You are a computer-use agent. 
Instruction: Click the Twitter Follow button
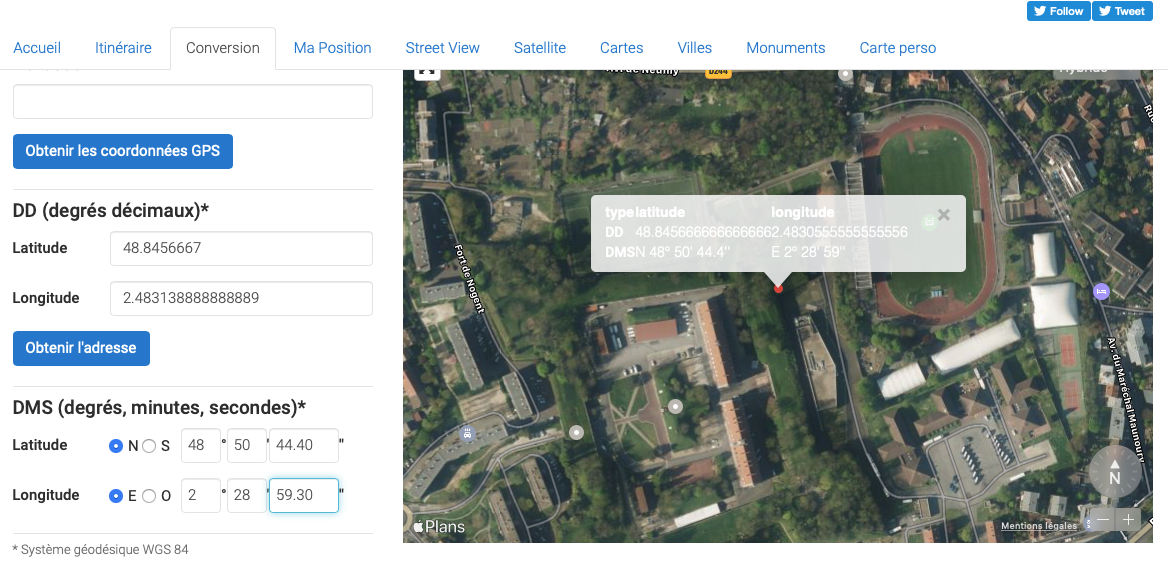pyautogui.click(x=1058, y=11)
